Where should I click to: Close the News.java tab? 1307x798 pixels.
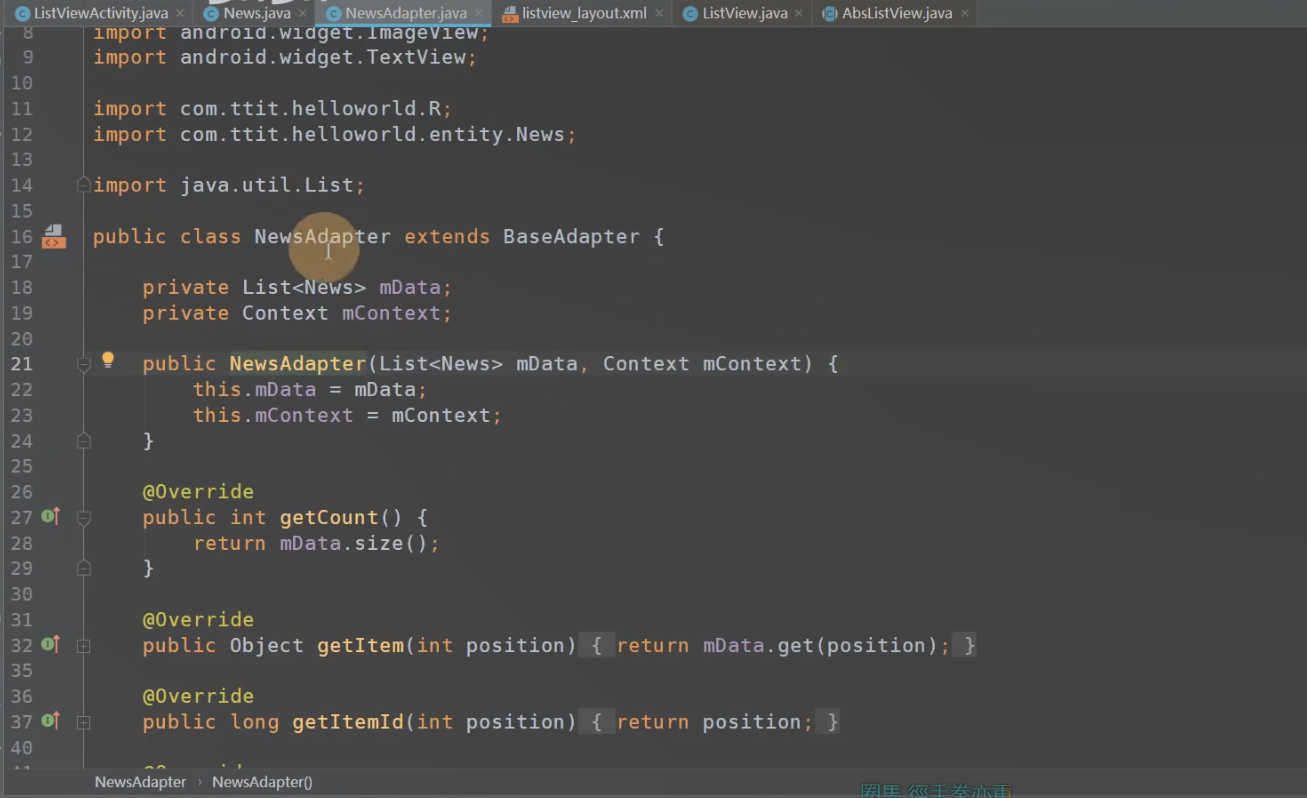302,14
